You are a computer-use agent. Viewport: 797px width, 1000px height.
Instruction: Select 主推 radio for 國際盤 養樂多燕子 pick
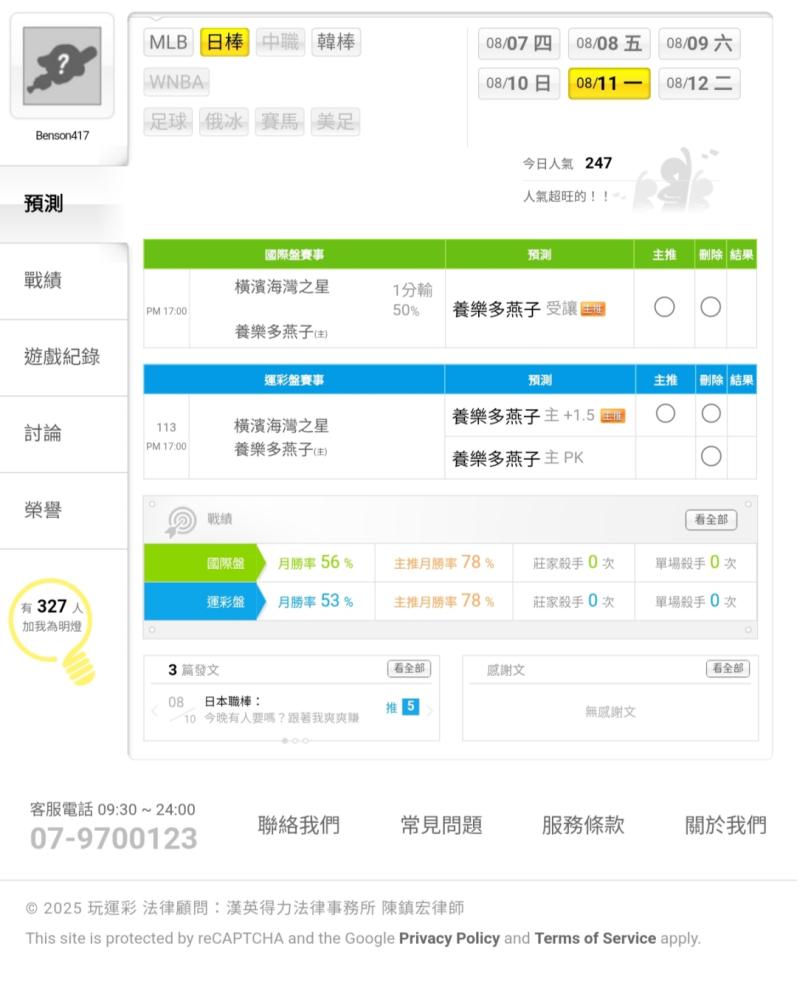pyautogui.click(x=664, y=307)
